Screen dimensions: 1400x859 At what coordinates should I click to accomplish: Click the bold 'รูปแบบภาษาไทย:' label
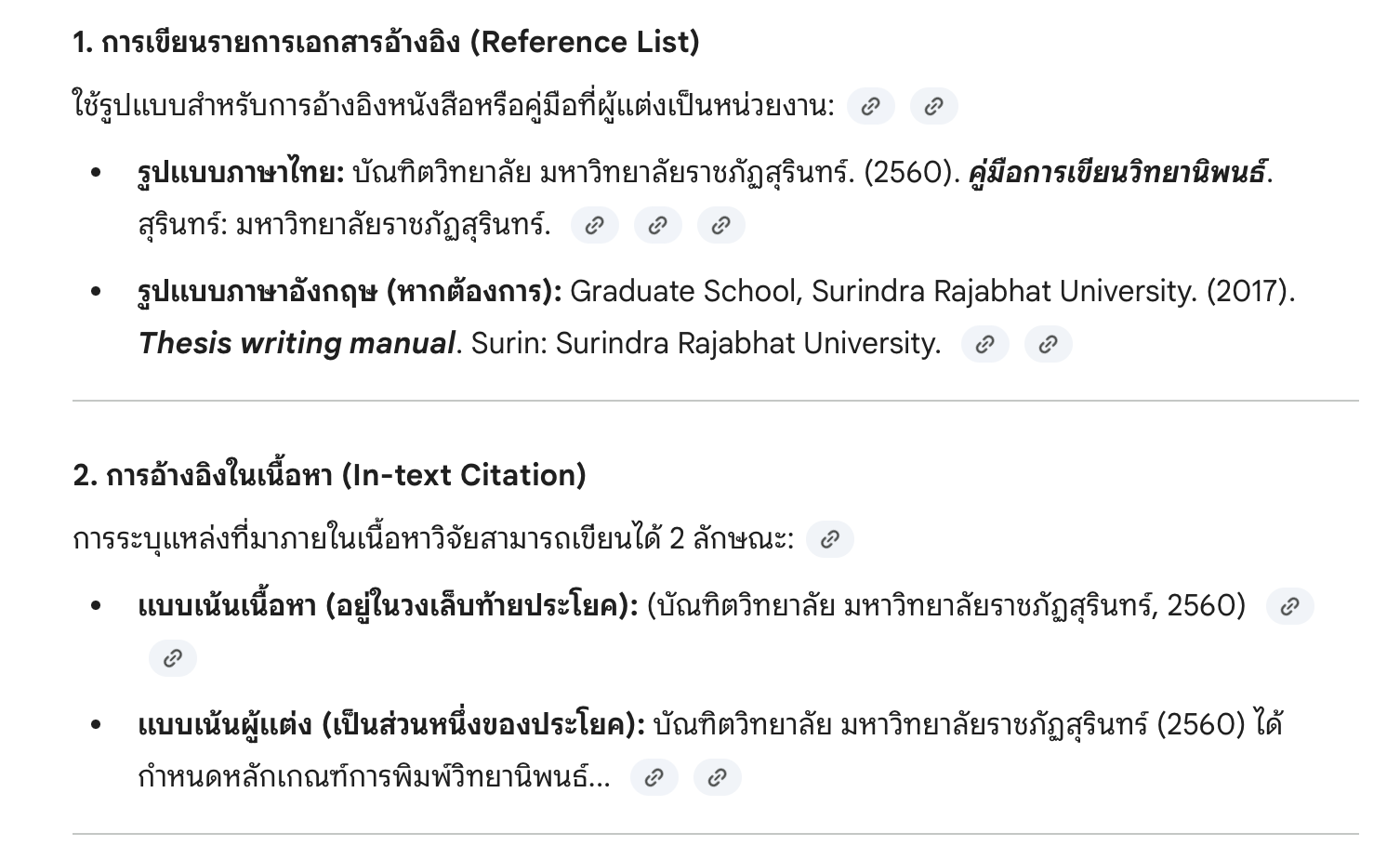pos(241,173)
